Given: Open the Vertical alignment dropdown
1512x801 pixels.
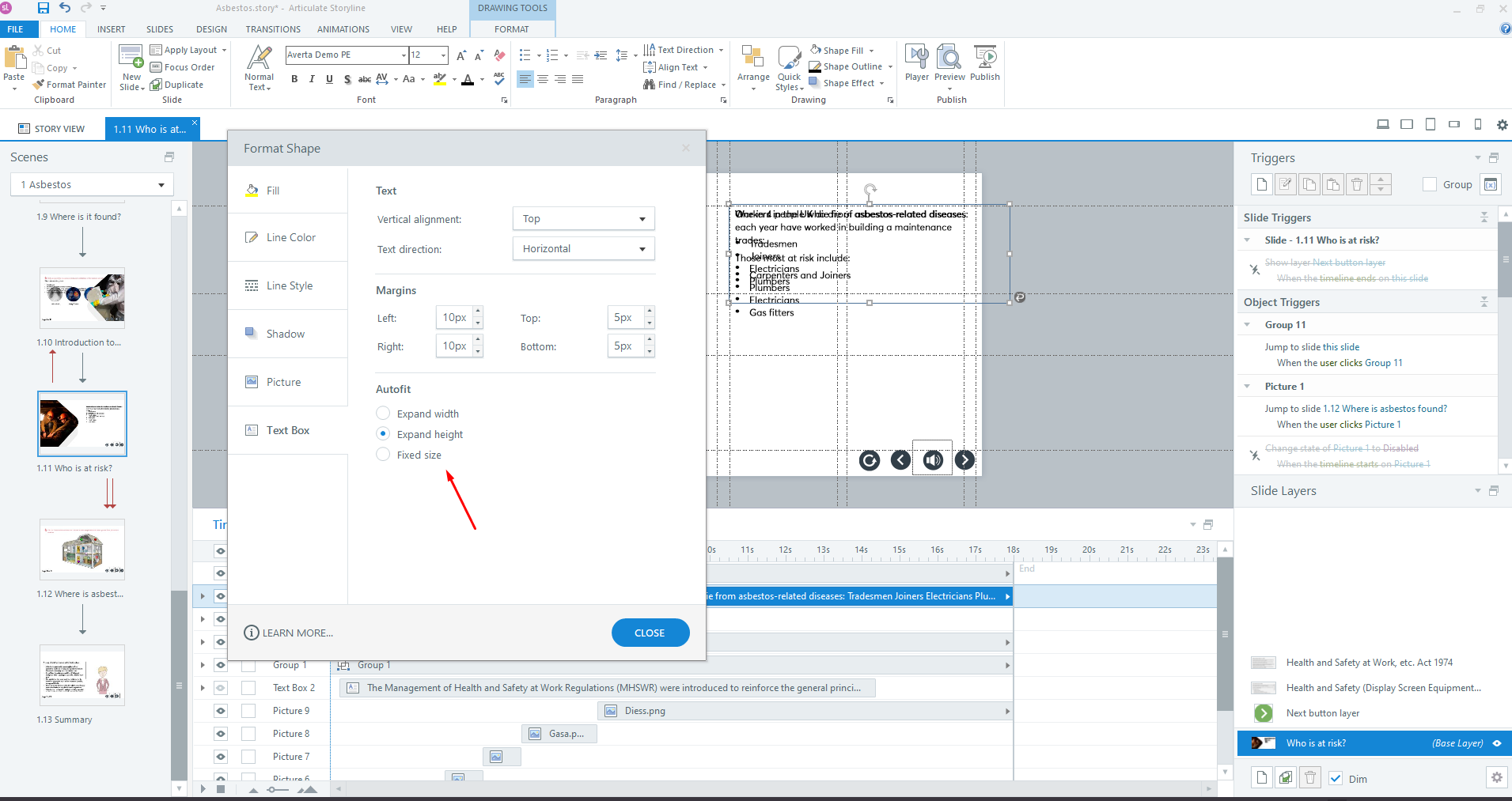Looking at the screenshot, I should [x=584, y=219].
